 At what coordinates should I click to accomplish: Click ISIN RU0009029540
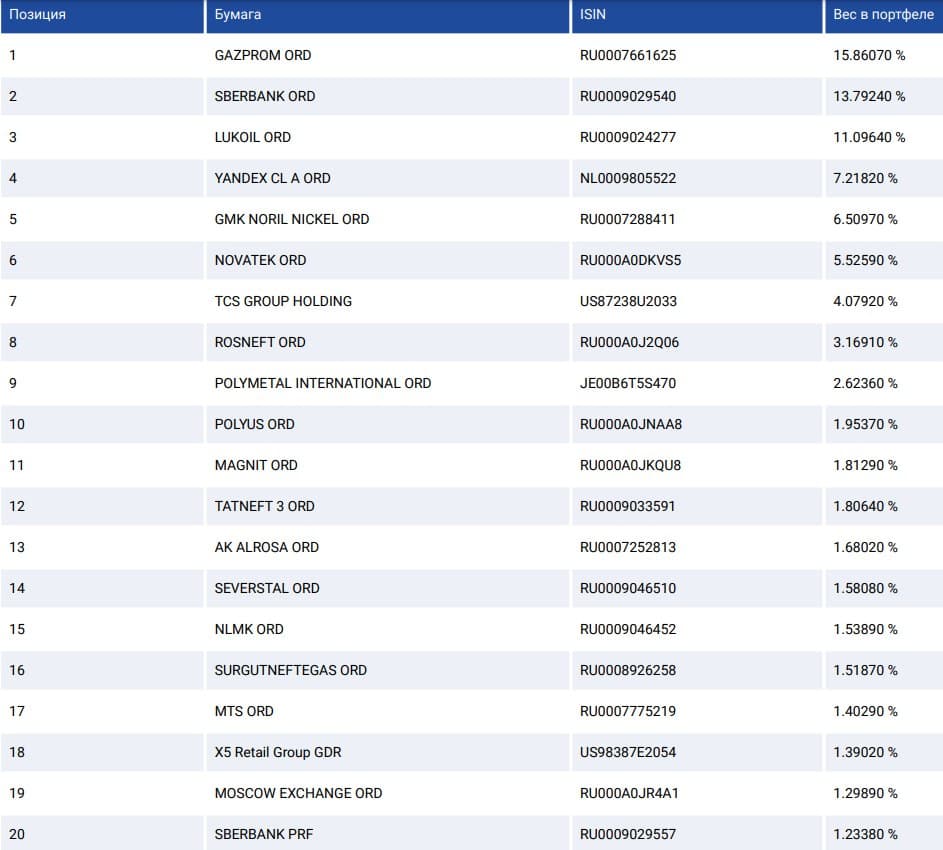(628, 96)
